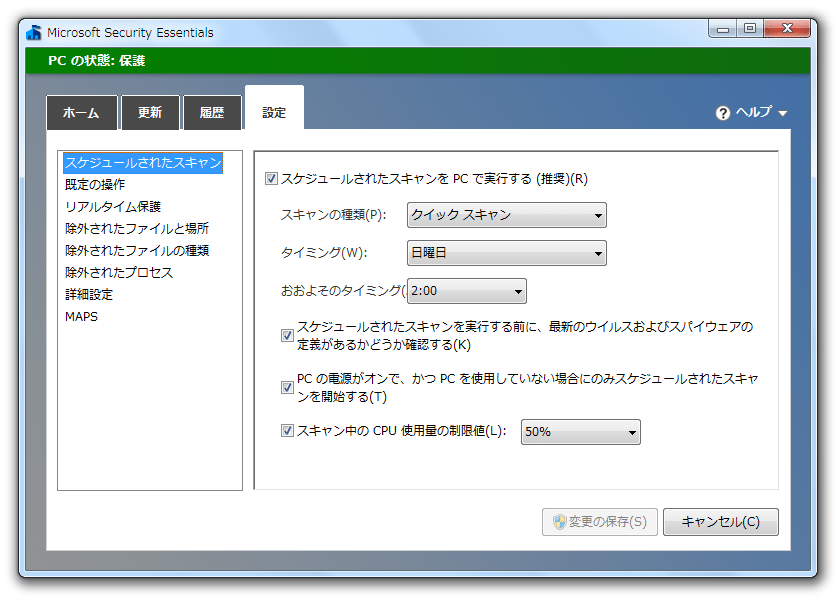Screen dimensions: 839x599
Task: Click the Microsoft Security Essentials title bar icon
Action: pyautogui.click(x=34, y=33)
